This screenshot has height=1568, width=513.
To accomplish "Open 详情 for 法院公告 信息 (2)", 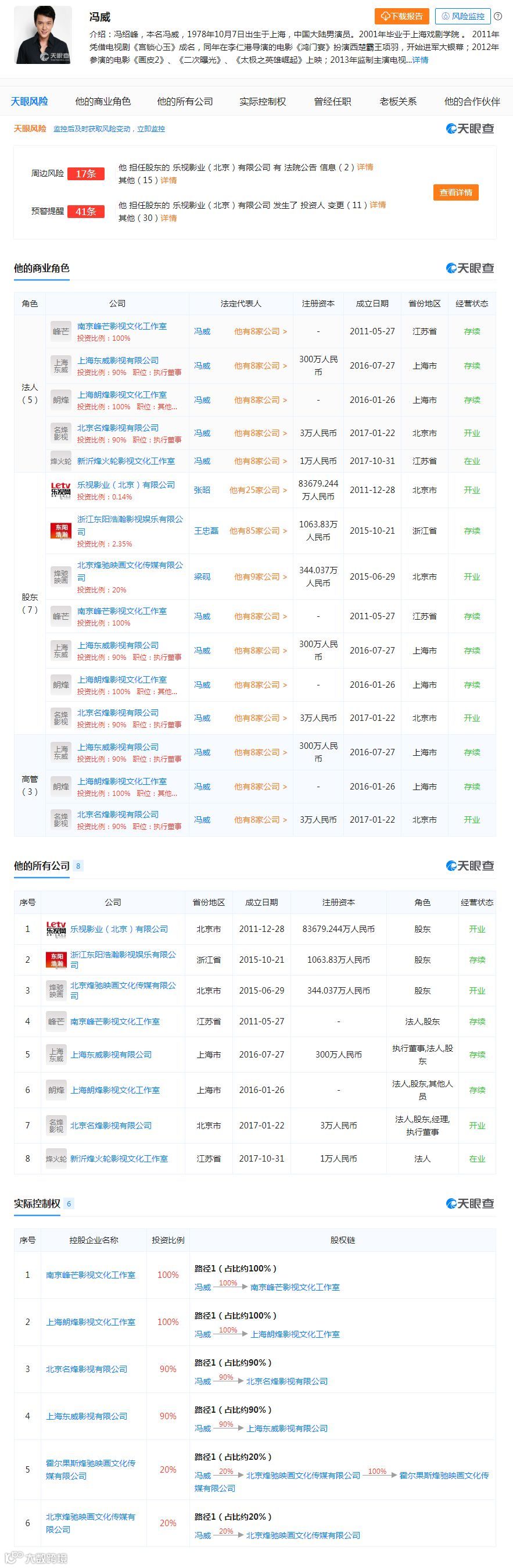I will (x=365, y=167).
